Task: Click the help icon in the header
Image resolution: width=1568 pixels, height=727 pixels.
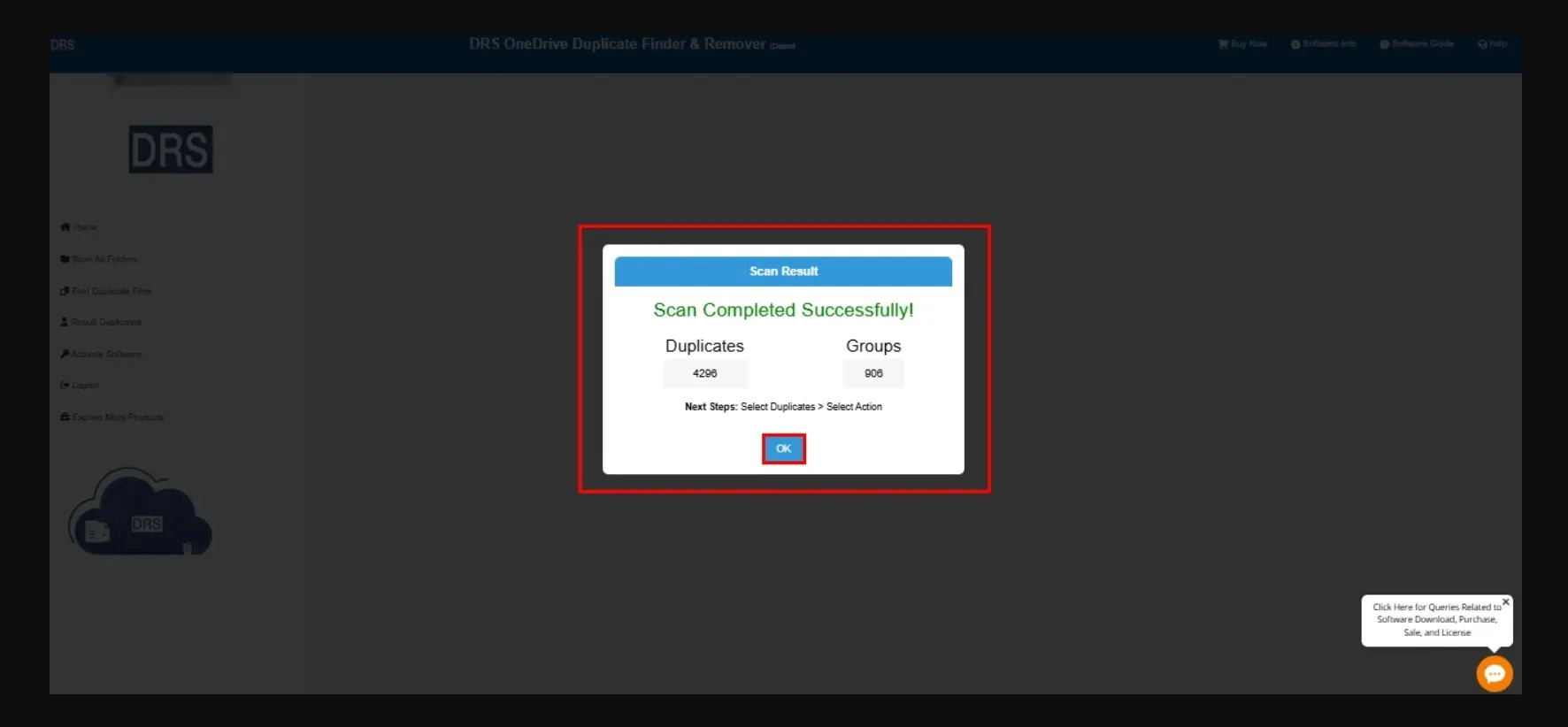Action: (1482, 44)
